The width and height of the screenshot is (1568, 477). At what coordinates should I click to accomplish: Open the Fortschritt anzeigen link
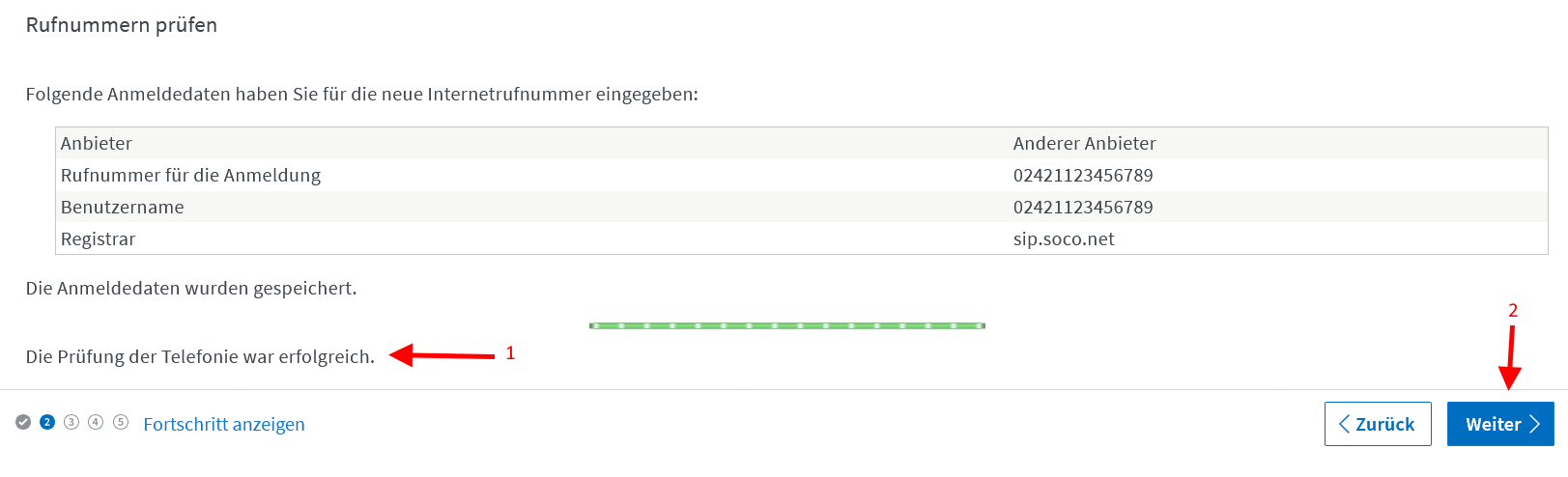(x=224, y=424)
